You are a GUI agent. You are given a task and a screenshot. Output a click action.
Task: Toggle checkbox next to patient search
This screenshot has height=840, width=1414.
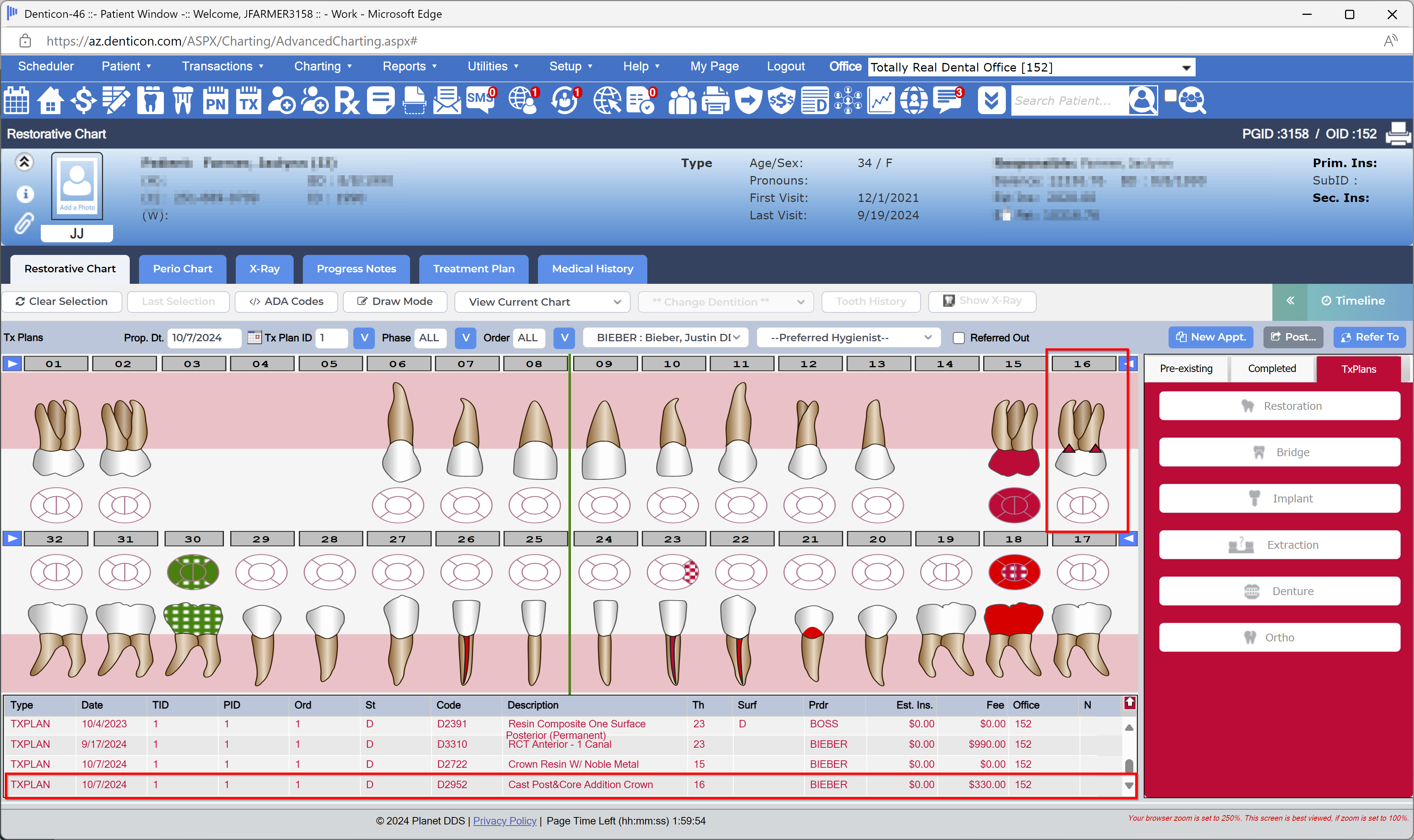coord(1170,96)
